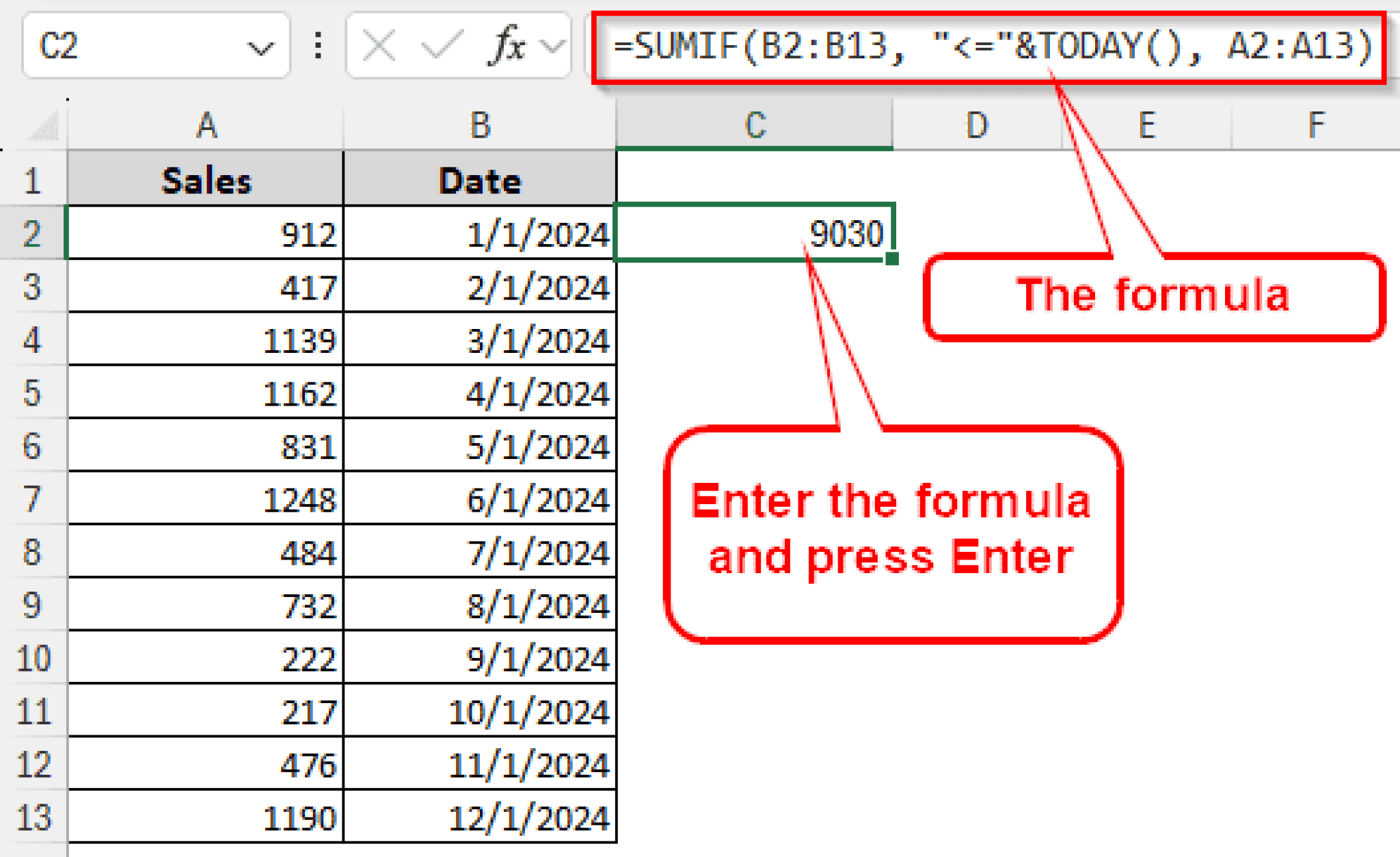Select row 13 header

coord(32,817)
